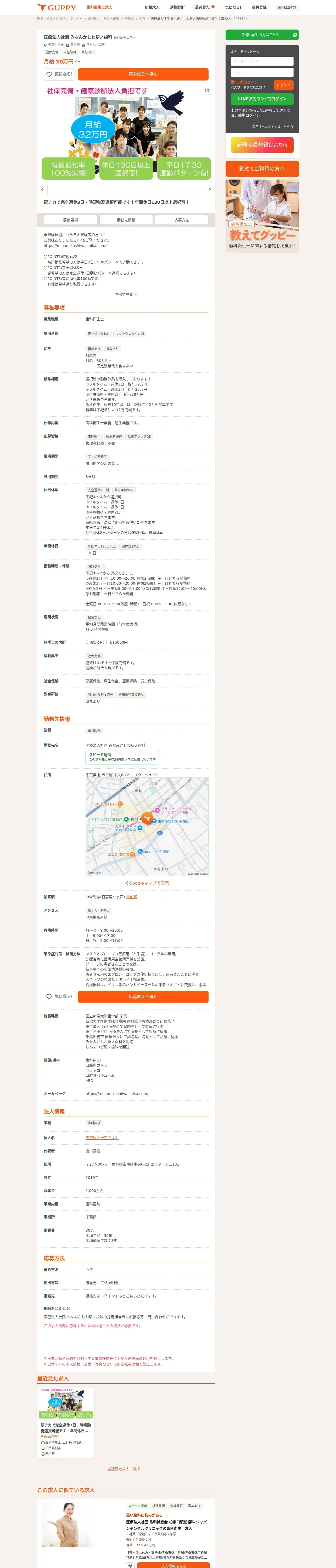Click LASAGNA BAR restaurant map icon
The height and width of the screenshot is (1568, 336).
121,804
